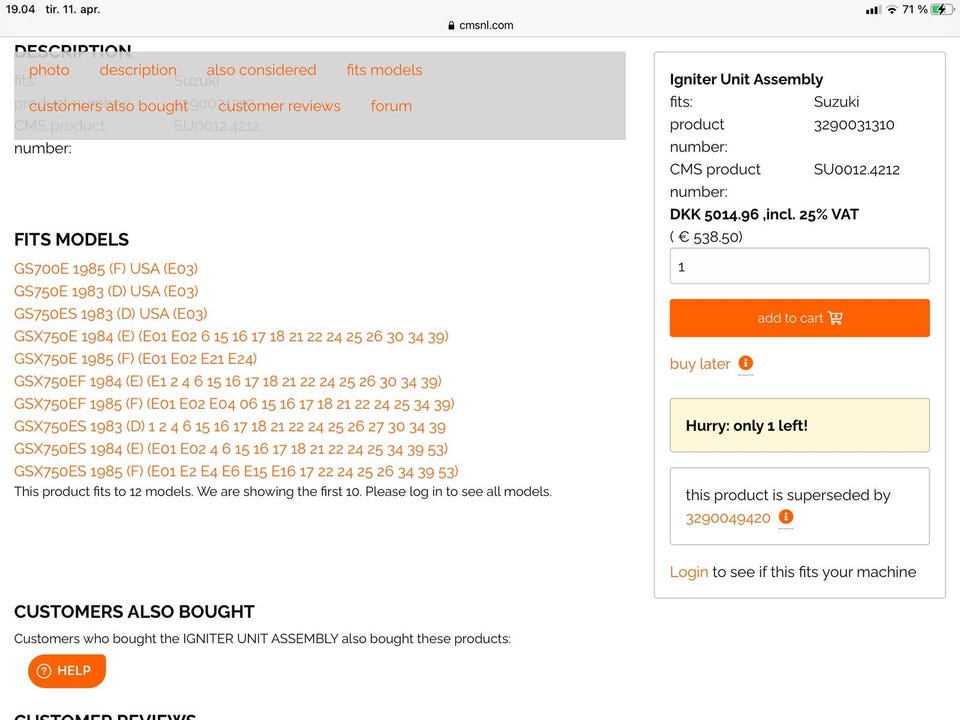Go to the description tab
The width and height of the screenshot is (960, 720).
(x=138, y=70)
